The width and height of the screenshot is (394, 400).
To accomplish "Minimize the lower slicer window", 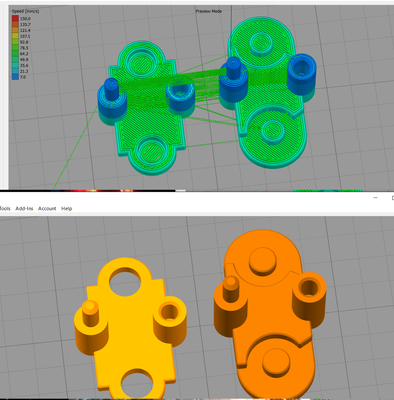I will pos(375,198).
